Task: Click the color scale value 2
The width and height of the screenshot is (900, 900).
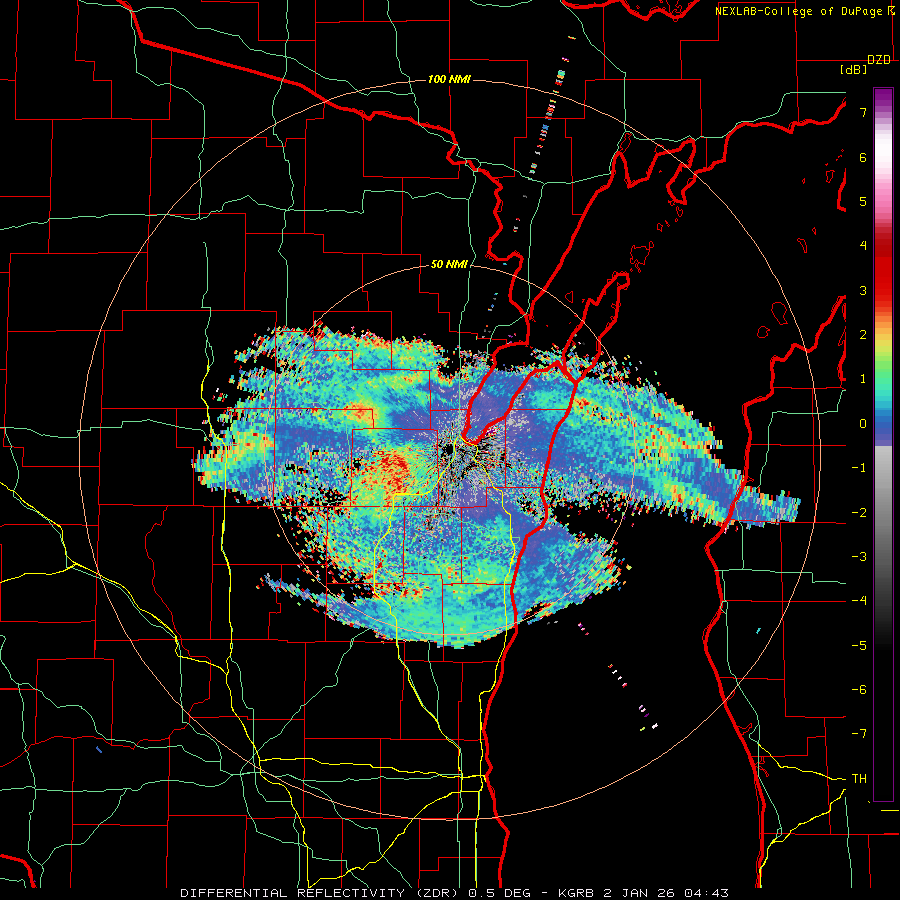Action: click(863, 335)
